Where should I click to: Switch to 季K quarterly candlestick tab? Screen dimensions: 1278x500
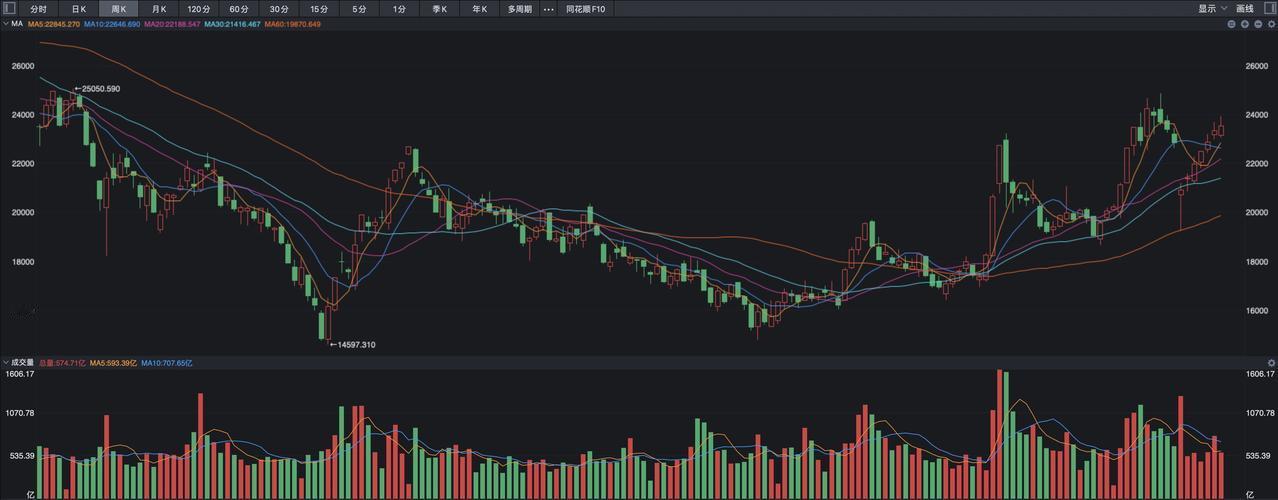point(439,8)
